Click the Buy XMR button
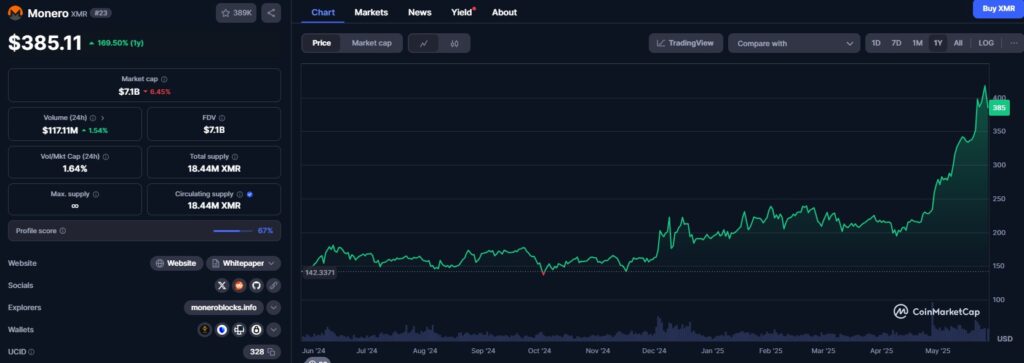Image resolution: width=1024 pixels, height=363 pixels. 999,8
